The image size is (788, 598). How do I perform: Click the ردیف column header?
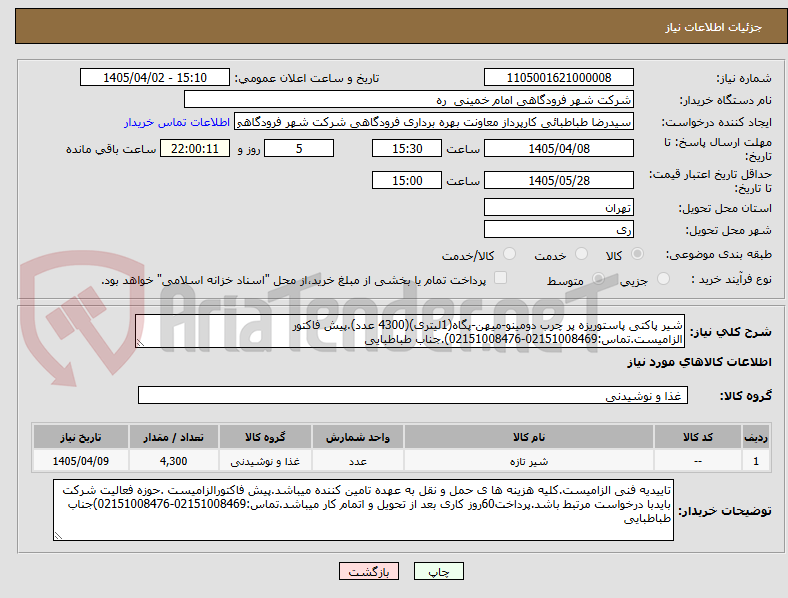[x=755, y=437]
